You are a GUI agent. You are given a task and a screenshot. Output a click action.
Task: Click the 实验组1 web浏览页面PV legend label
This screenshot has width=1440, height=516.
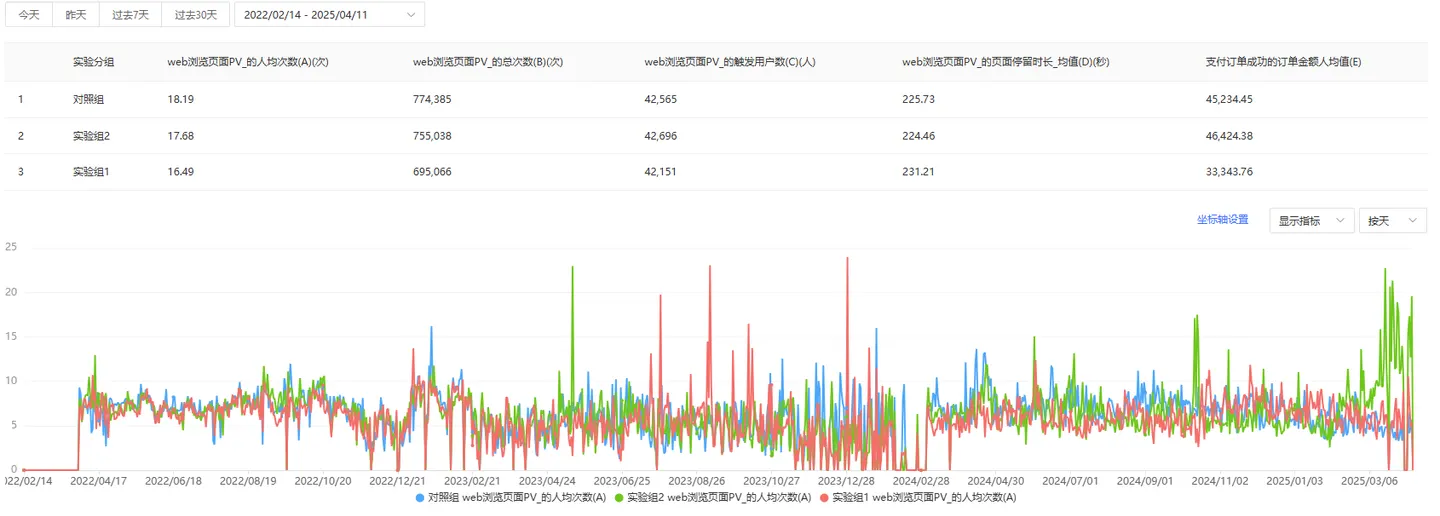(924, 497)
